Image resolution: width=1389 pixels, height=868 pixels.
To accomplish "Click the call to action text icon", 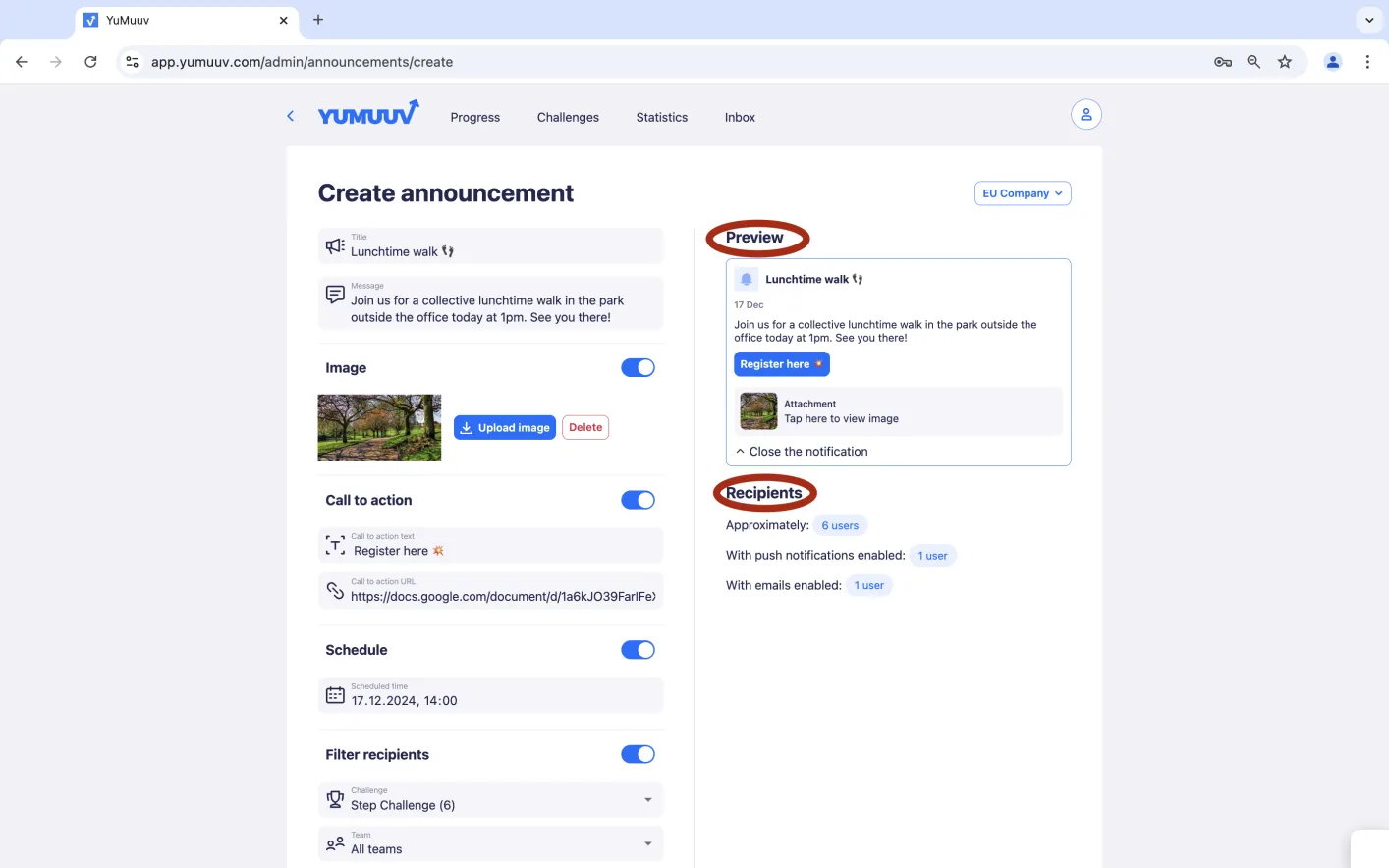I will tap(335, 545).
